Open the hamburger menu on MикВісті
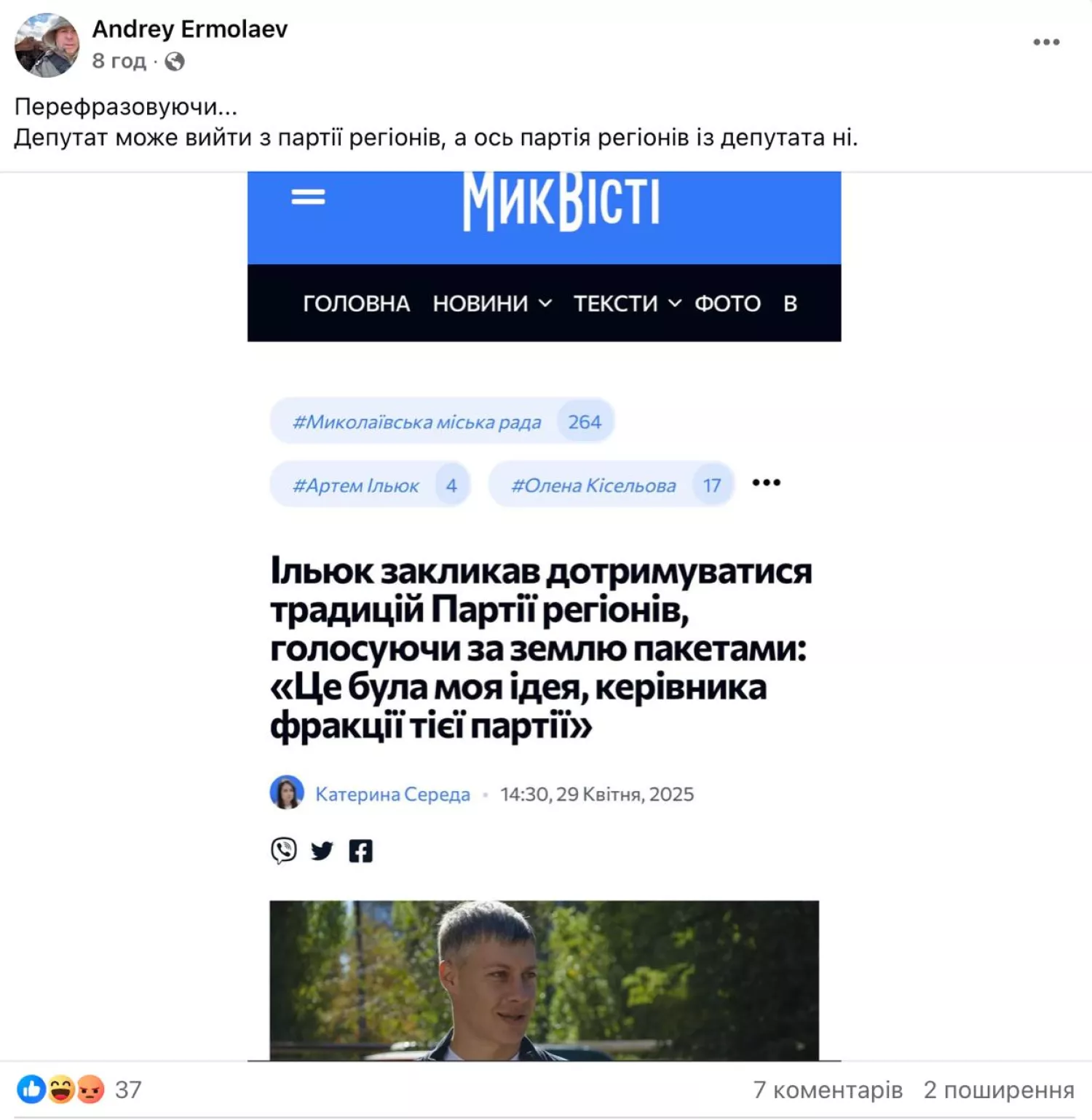 point(308,196)
